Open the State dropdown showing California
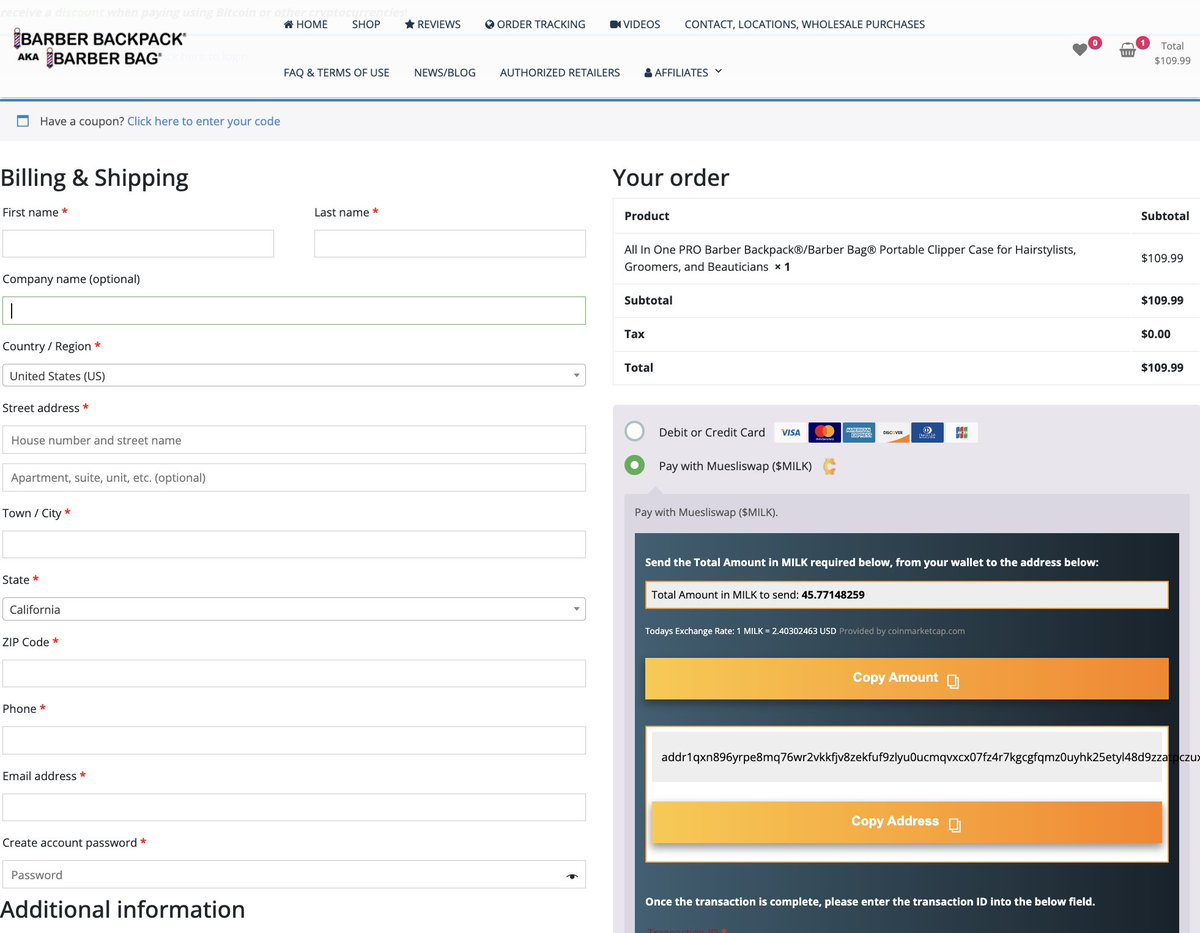The image size is (1200, 933). (x=294, y=609)
